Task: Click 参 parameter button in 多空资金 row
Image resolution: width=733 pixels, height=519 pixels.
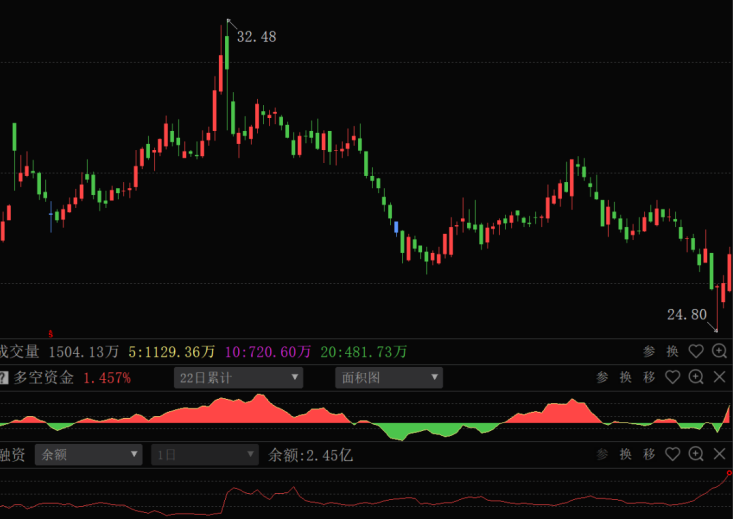Action: (602, 377)
